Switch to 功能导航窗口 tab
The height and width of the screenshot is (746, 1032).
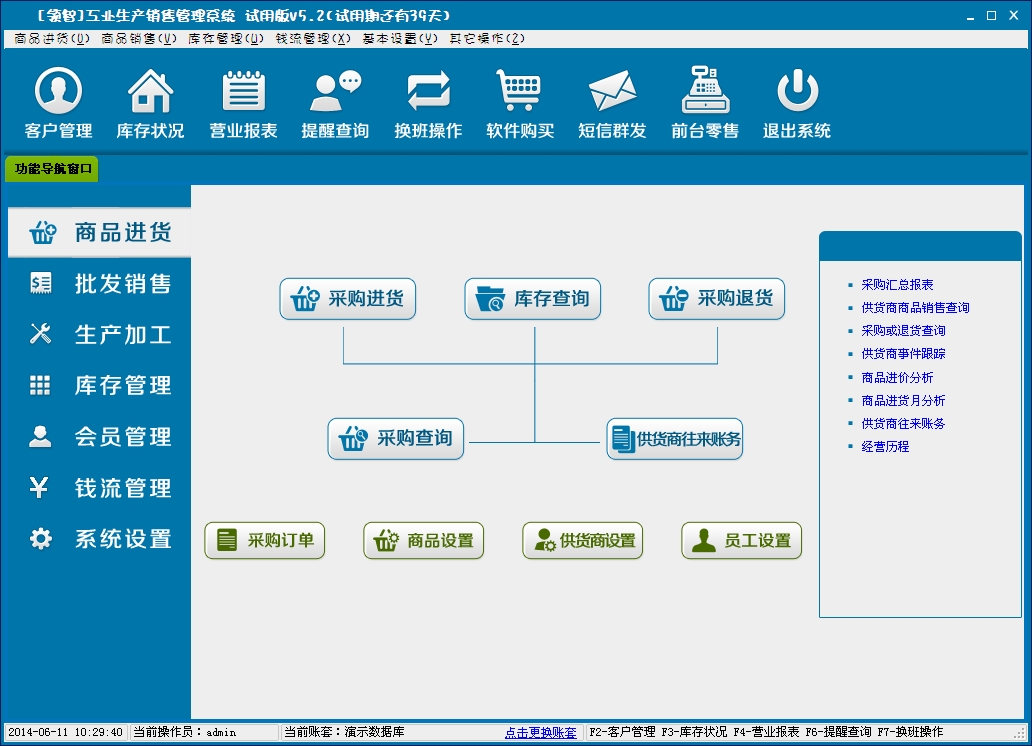click(53, 169)
